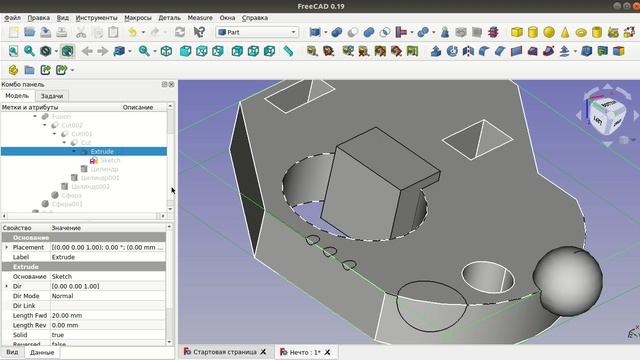Select Сфера001 in model tree
This screenshot has height=360, width=640.
tap(67, 204)
